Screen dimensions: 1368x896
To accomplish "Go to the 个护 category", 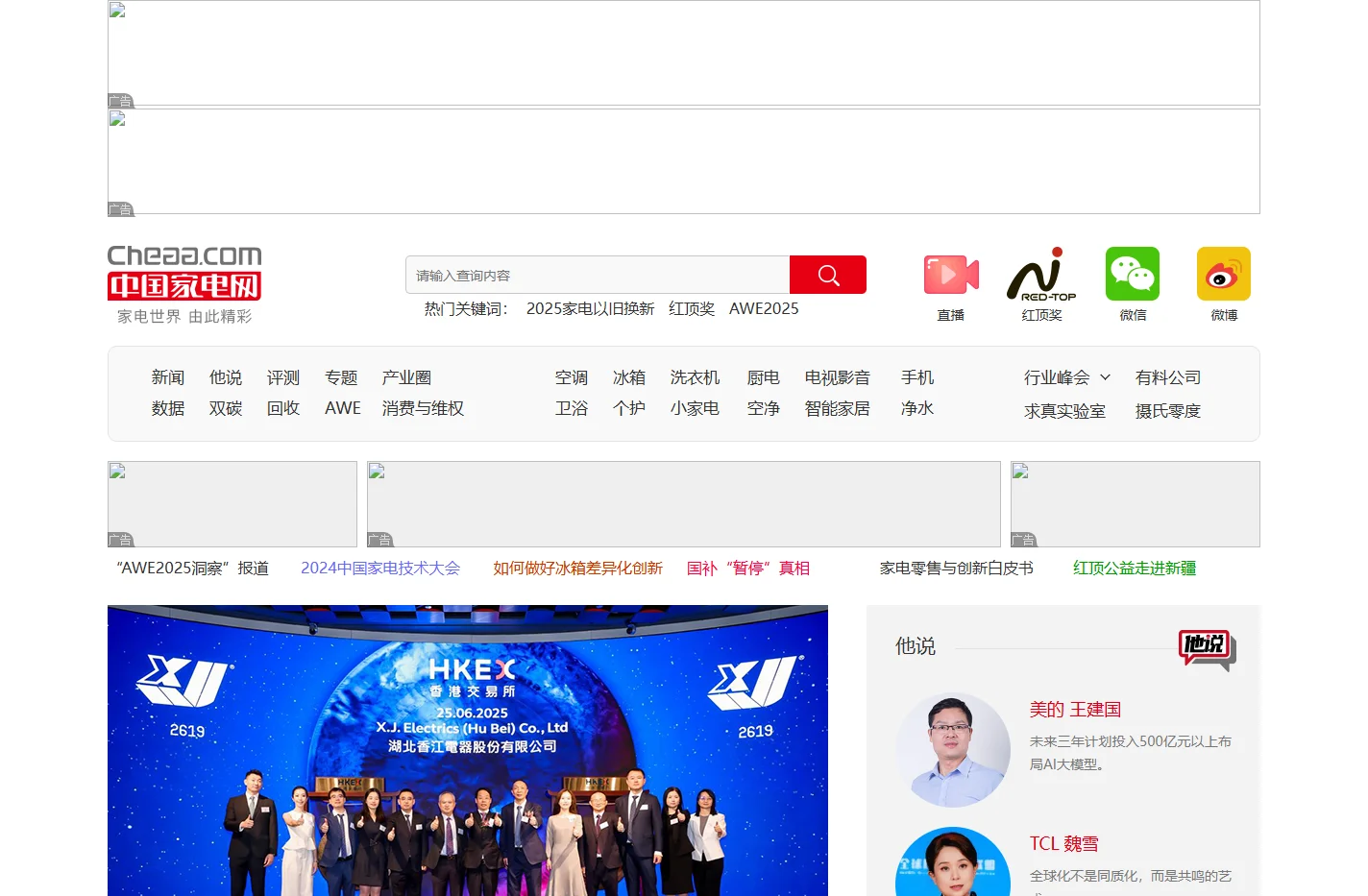I will (629, 408).
